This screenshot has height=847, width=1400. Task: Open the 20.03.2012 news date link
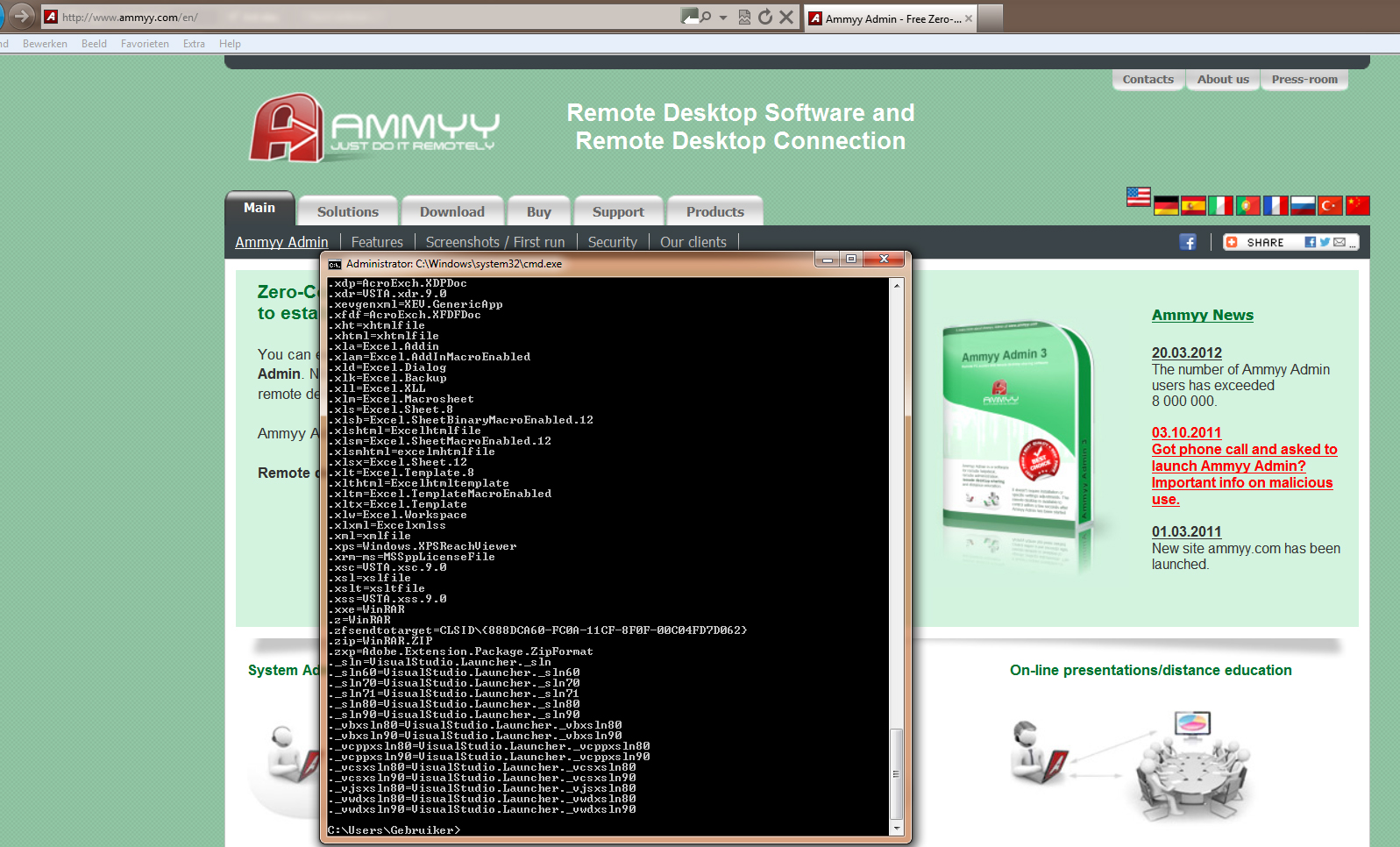pos(1186,353)
